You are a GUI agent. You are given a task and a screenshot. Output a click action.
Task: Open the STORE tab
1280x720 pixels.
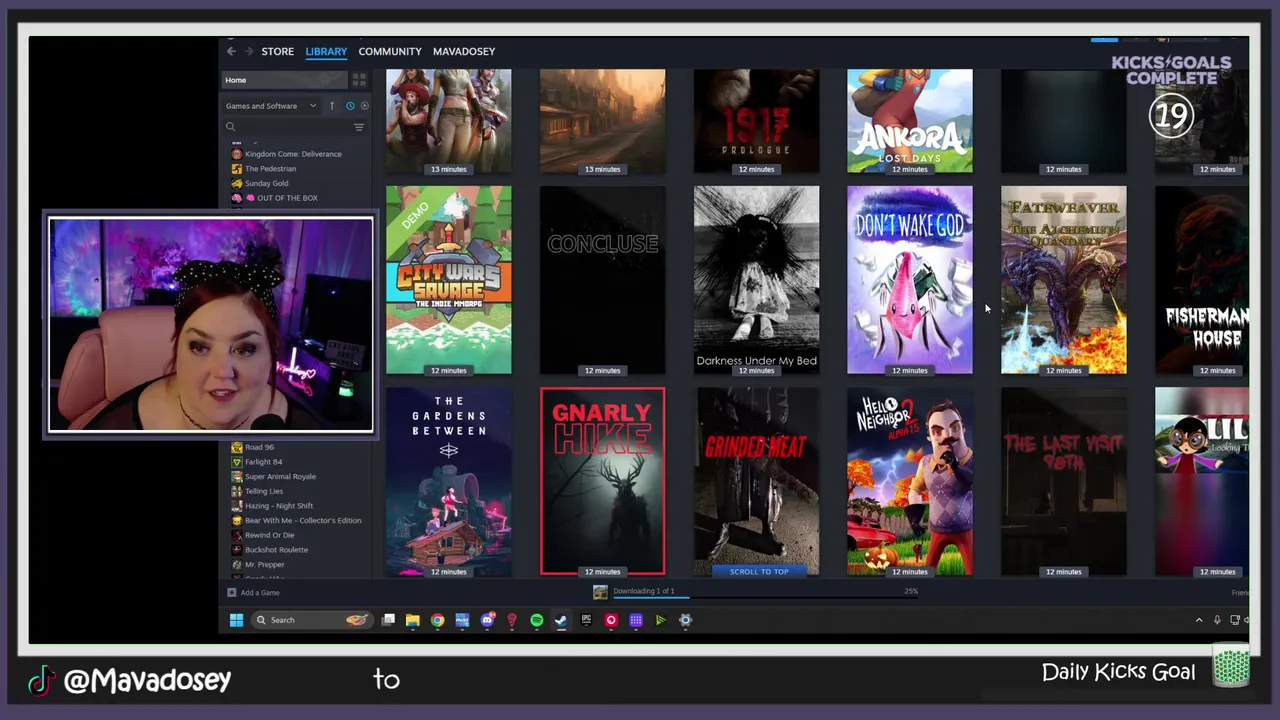click(x=278, y=51)
